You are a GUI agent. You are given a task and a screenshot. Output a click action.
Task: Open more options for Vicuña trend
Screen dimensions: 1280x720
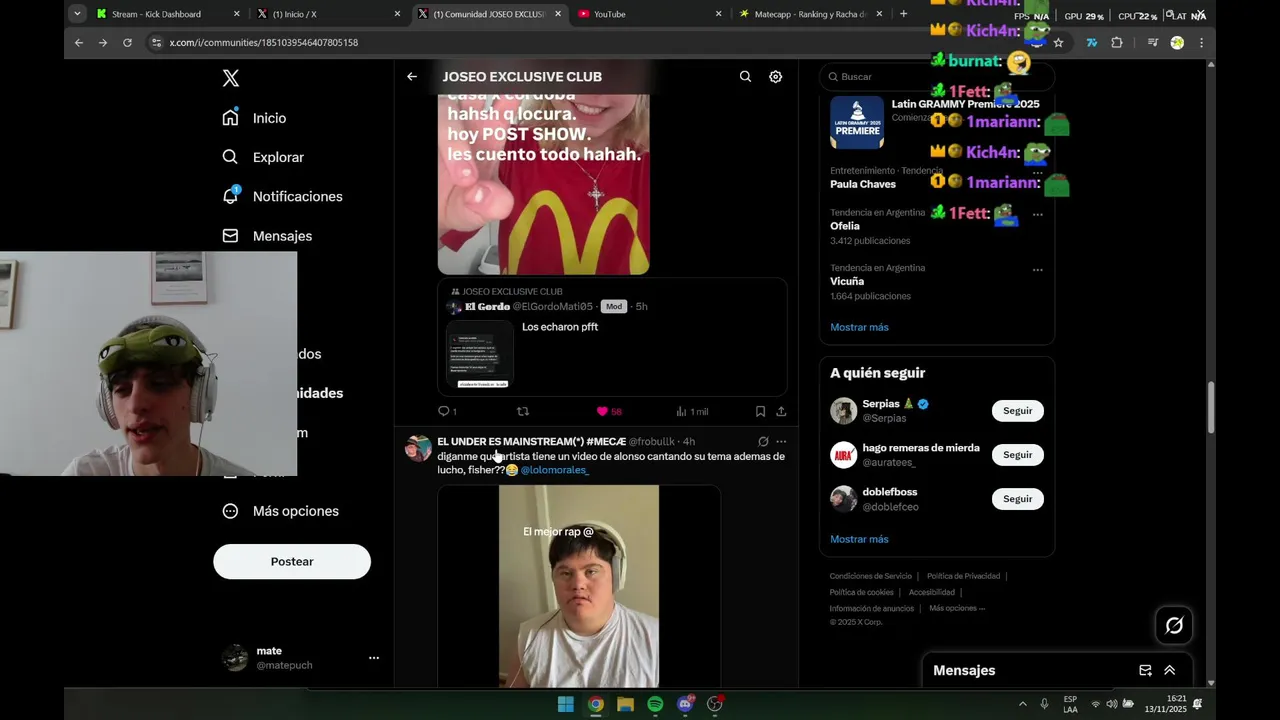coord(1037,269)
